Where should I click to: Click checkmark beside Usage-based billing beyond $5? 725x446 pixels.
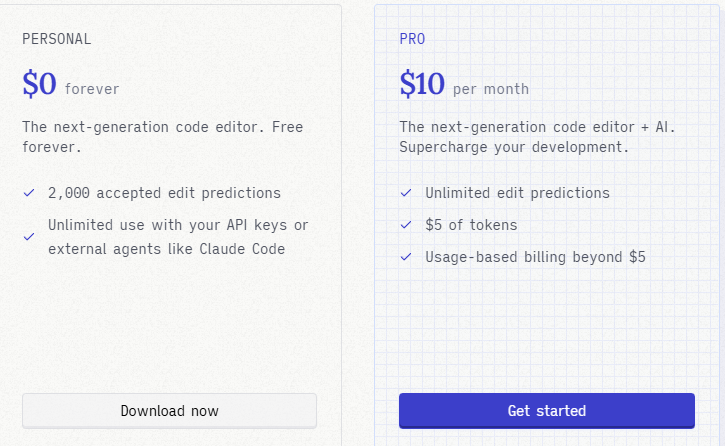406,257
